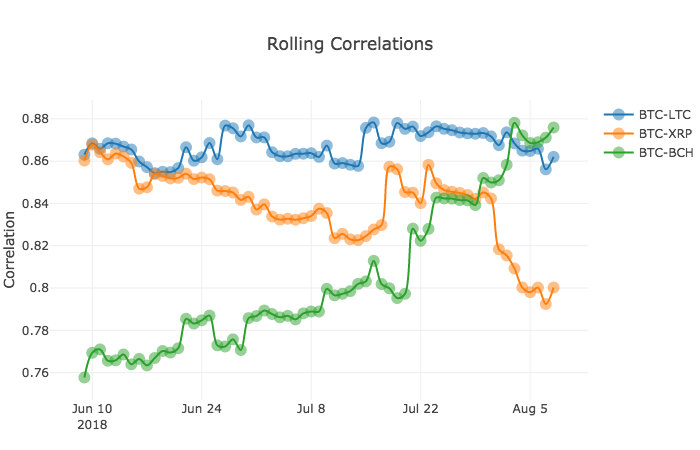Click the first green BTC-BCH data point
700x450 pixels.
pos(84,378)
